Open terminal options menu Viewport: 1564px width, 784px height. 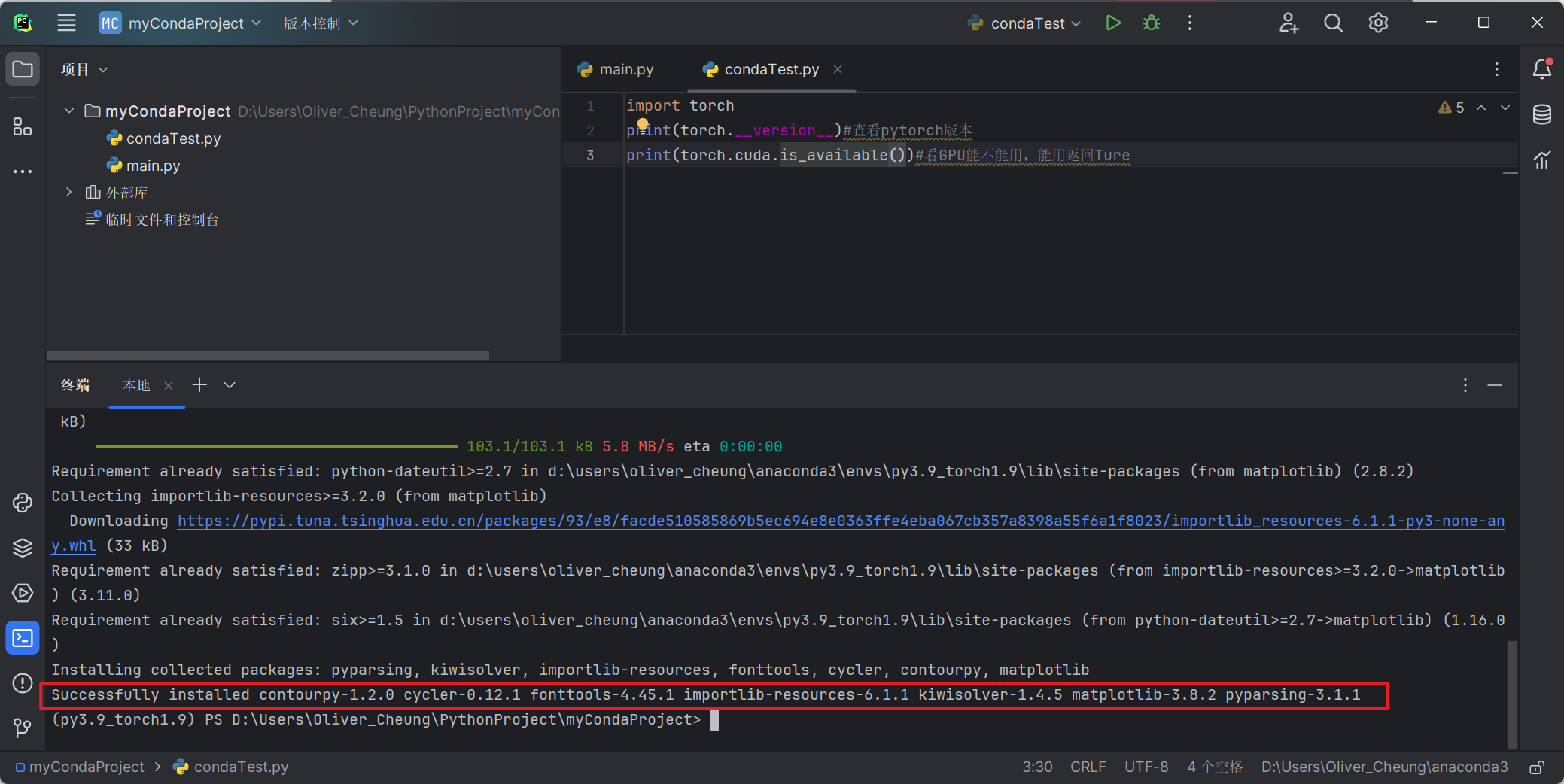click(x=1465, y=385)
